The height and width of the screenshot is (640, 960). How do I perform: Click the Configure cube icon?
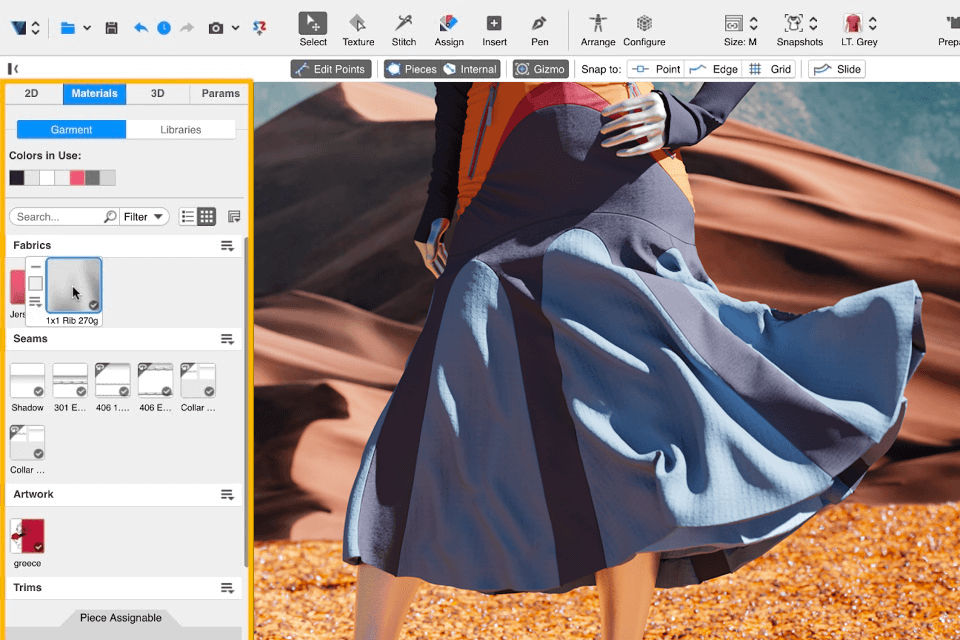[644, 29]
